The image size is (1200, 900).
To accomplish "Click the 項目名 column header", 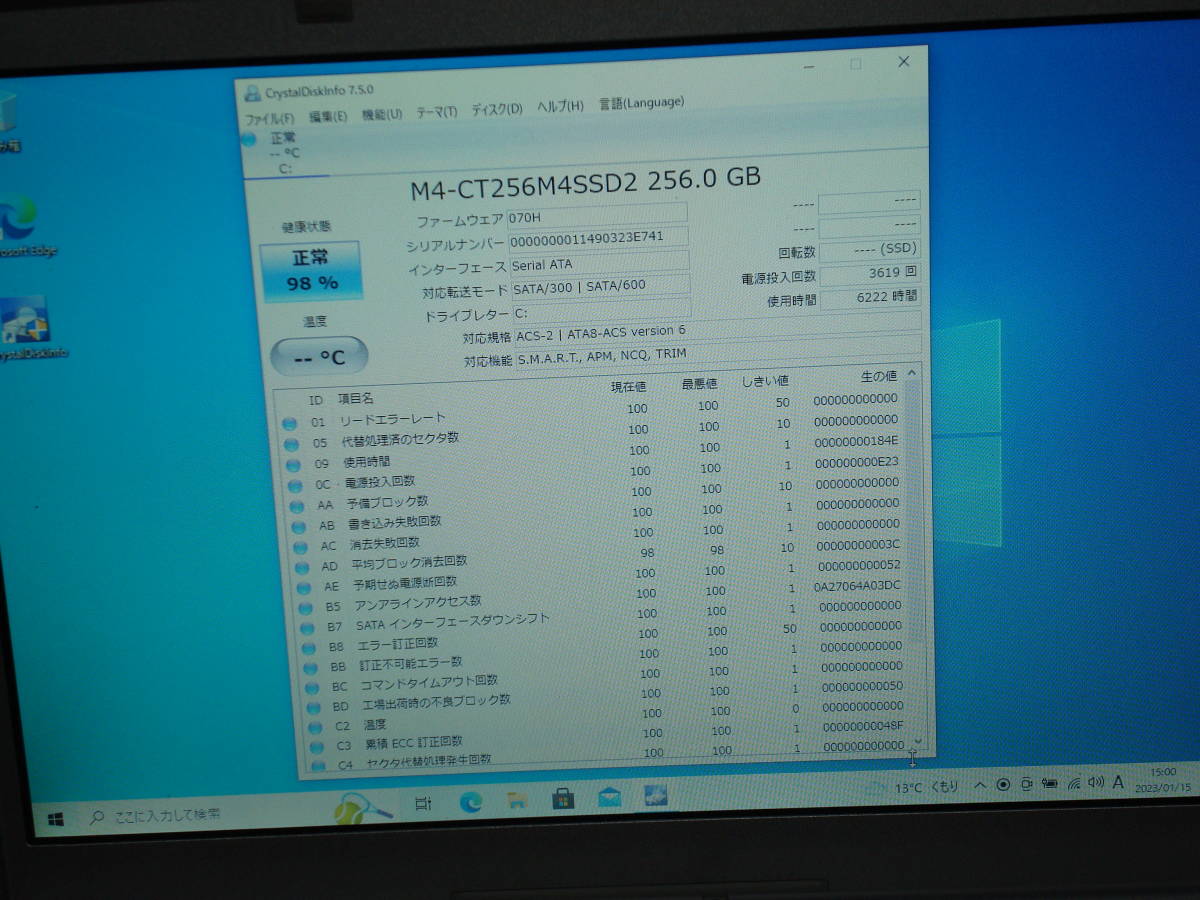I will [355, 399].
